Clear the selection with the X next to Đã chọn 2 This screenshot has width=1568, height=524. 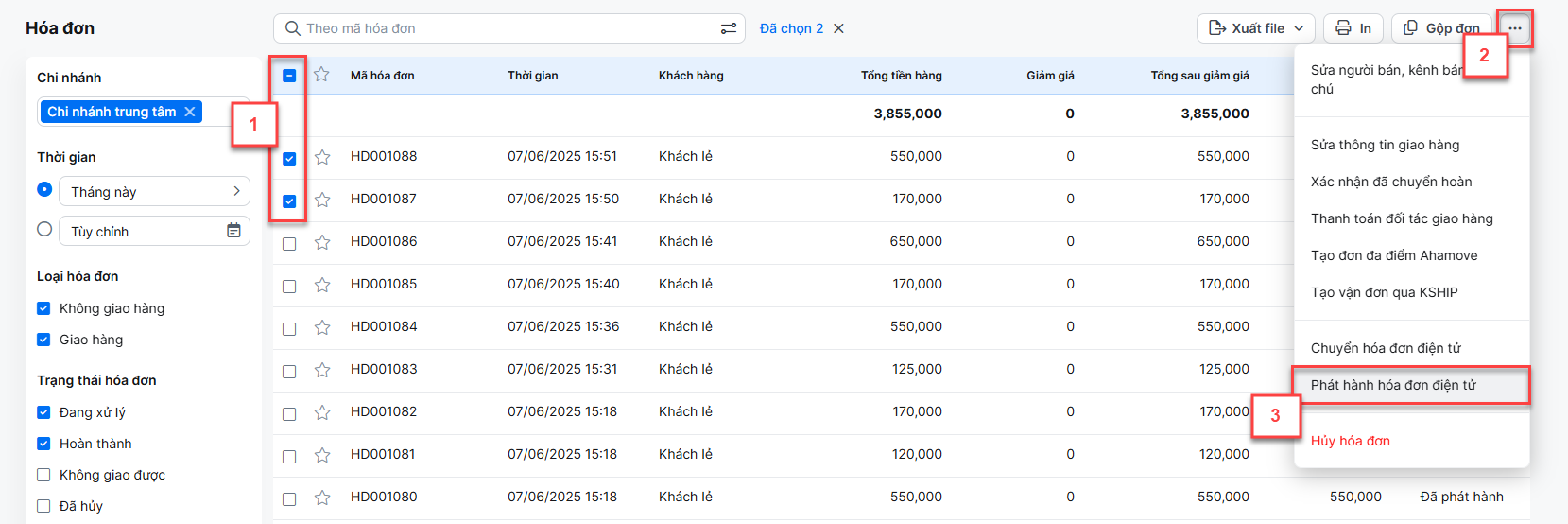coord(838,28)
